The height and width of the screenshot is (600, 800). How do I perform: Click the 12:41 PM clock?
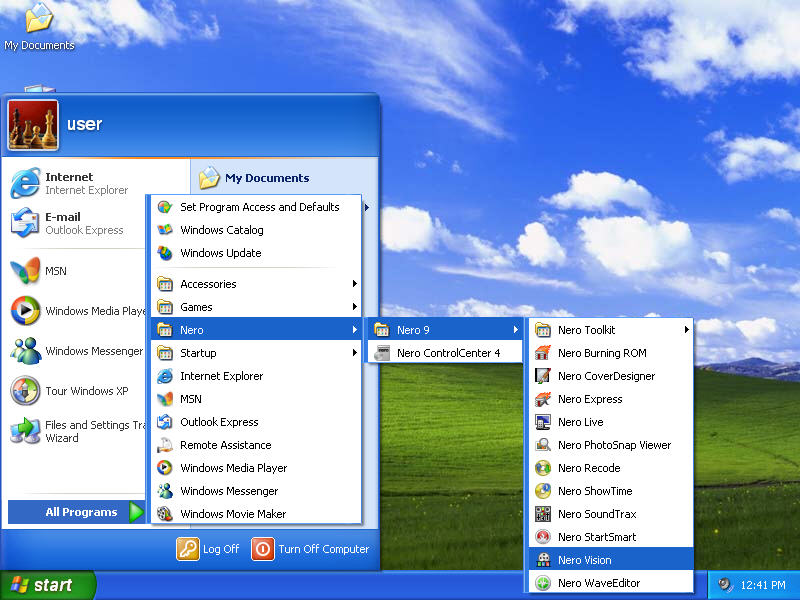[x=763, y=585]
